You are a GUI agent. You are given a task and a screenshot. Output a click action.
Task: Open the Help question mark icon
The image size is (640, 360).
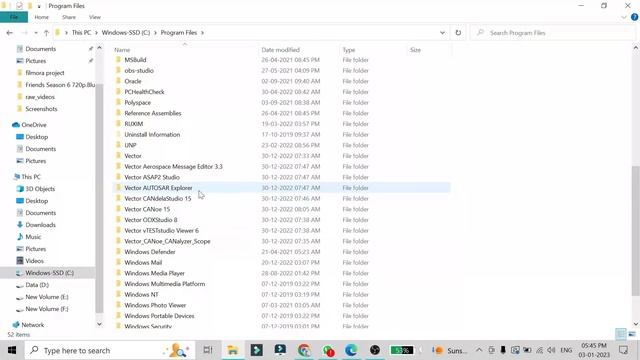(634, 17)
